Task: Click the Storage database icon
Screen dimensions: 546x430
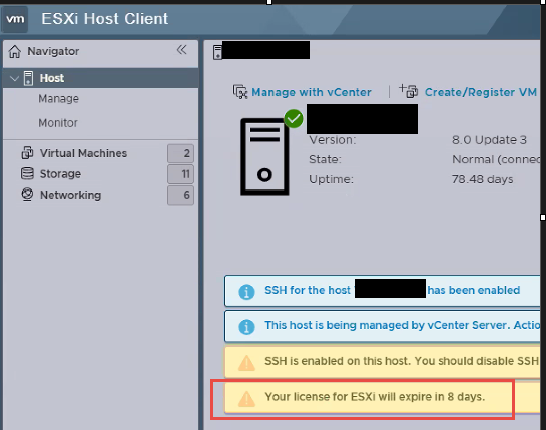Action: (x=28, y=173)
